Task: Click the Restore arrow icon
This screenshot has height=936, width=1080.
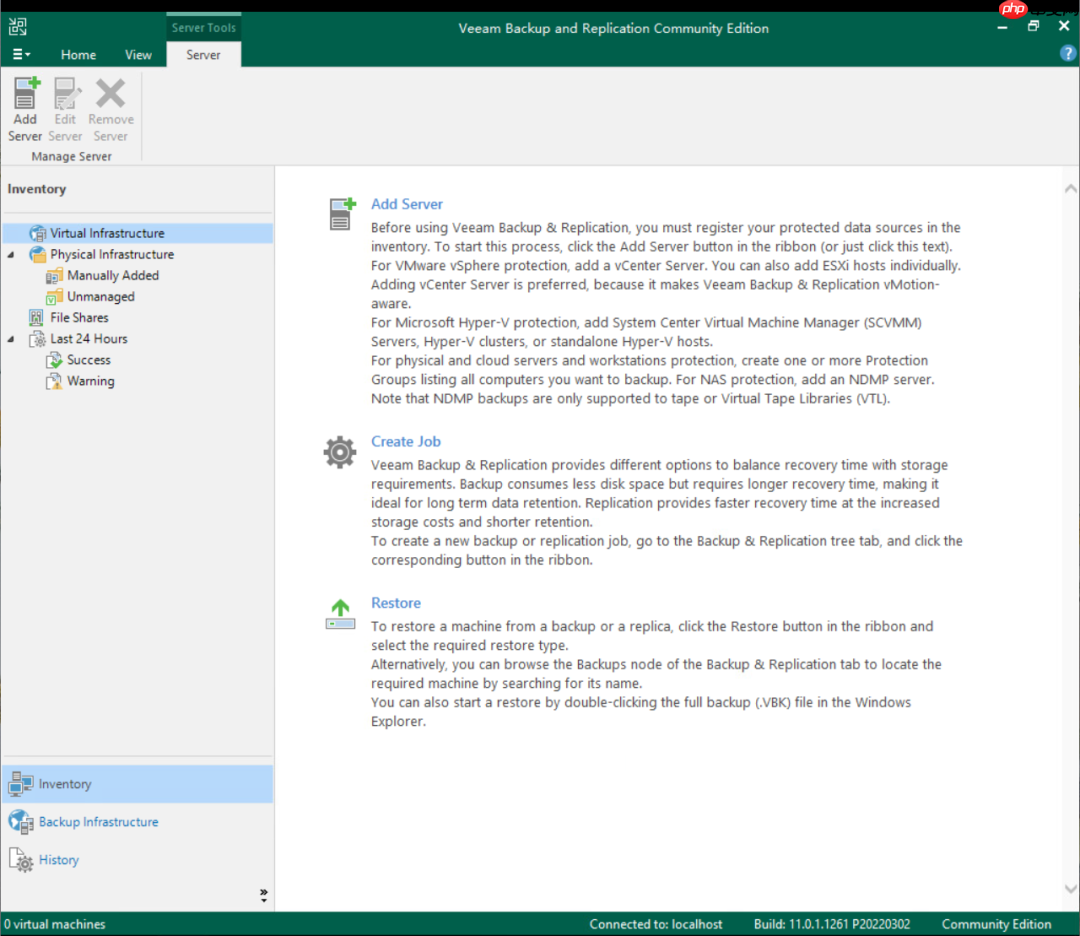Action: click(x=339, y=612)
